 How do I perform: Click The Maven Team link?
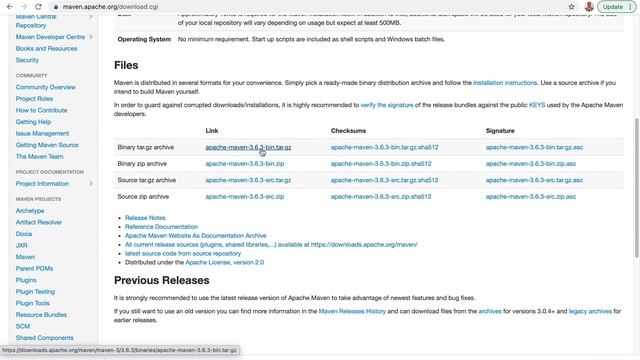click(x=40, y=156)
